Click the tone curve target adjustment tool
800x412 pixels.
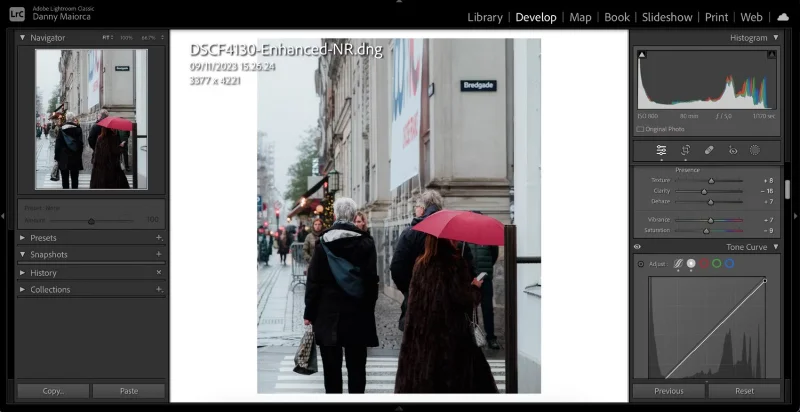(641, 264)
